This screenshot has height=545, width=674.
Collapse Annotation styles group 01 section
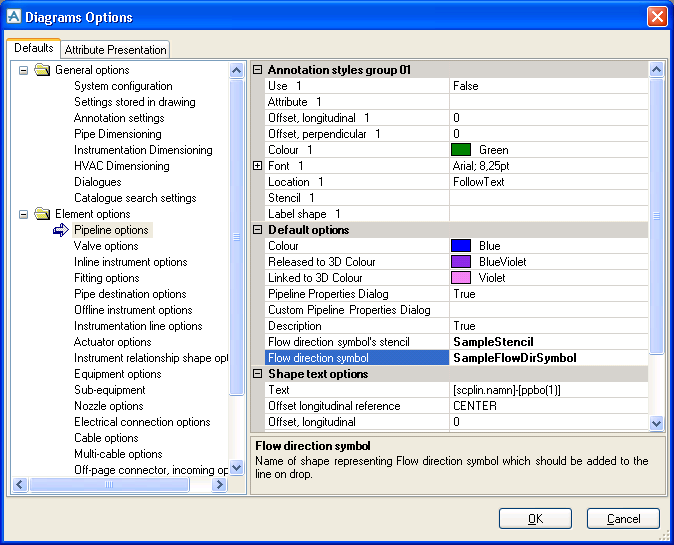click(x=257, y=70)
